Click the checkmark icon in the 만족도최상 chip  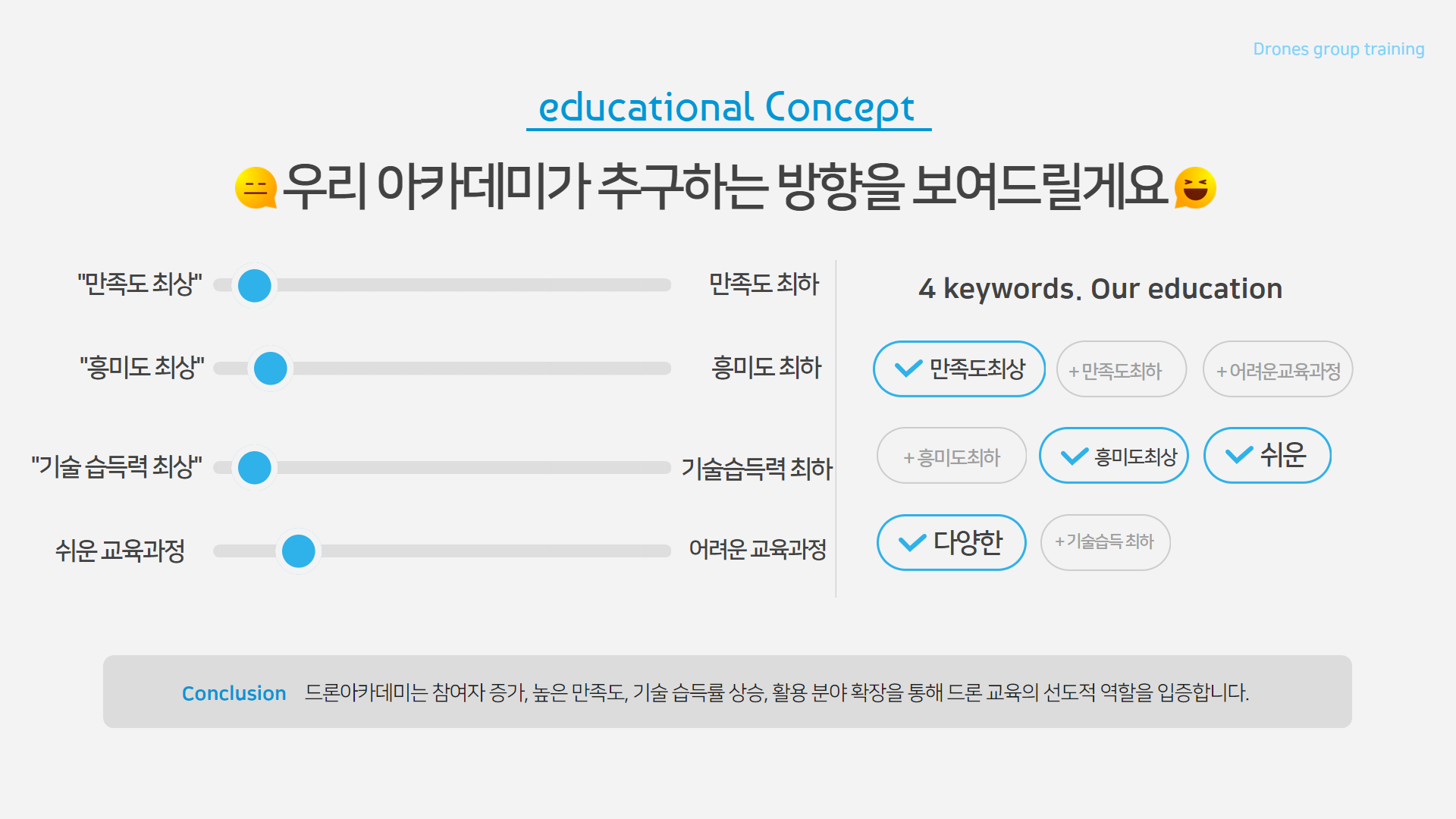tap(908, 369)
